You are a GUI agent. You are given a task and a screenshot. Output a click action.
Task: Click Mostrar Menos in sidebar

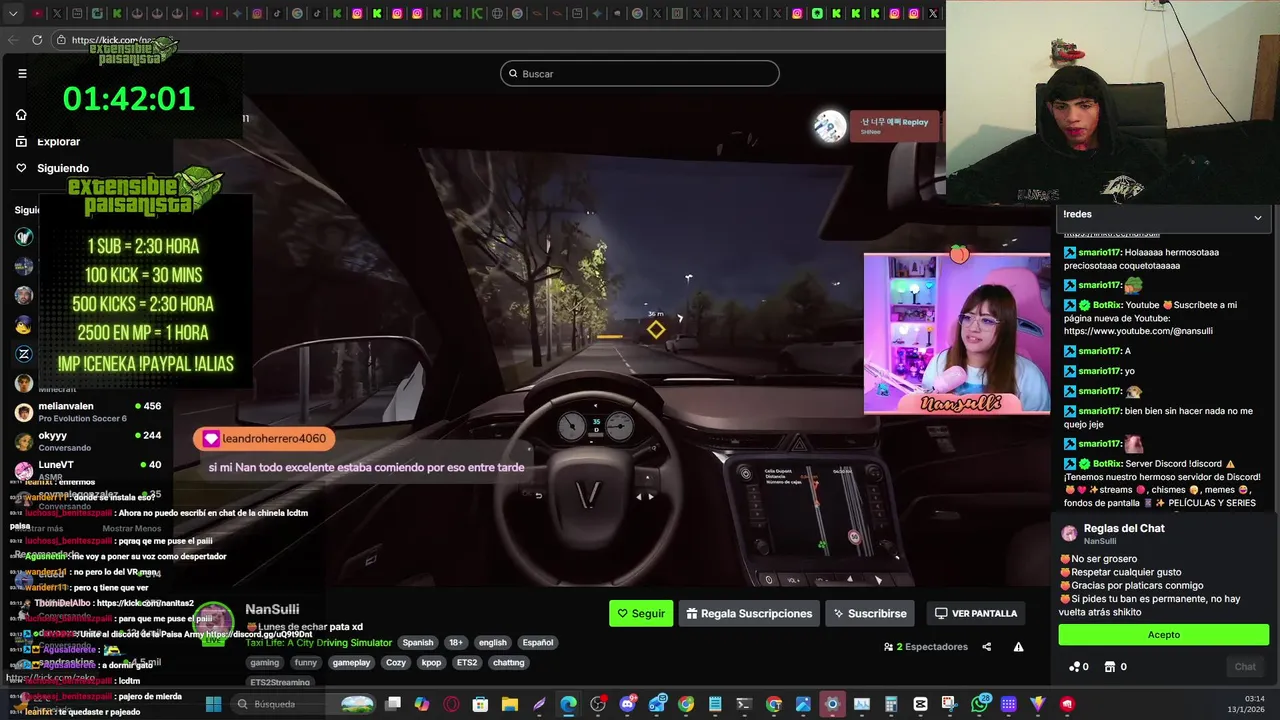pyautogui.click(x=131, y=528)
